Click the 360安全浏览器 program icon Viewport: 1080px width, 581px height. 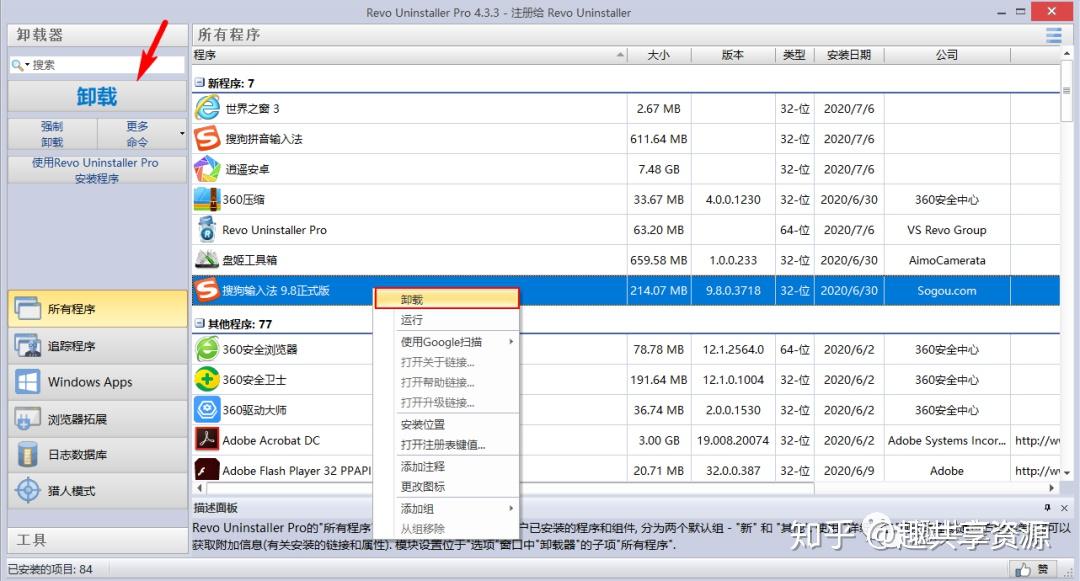[207, 349]
